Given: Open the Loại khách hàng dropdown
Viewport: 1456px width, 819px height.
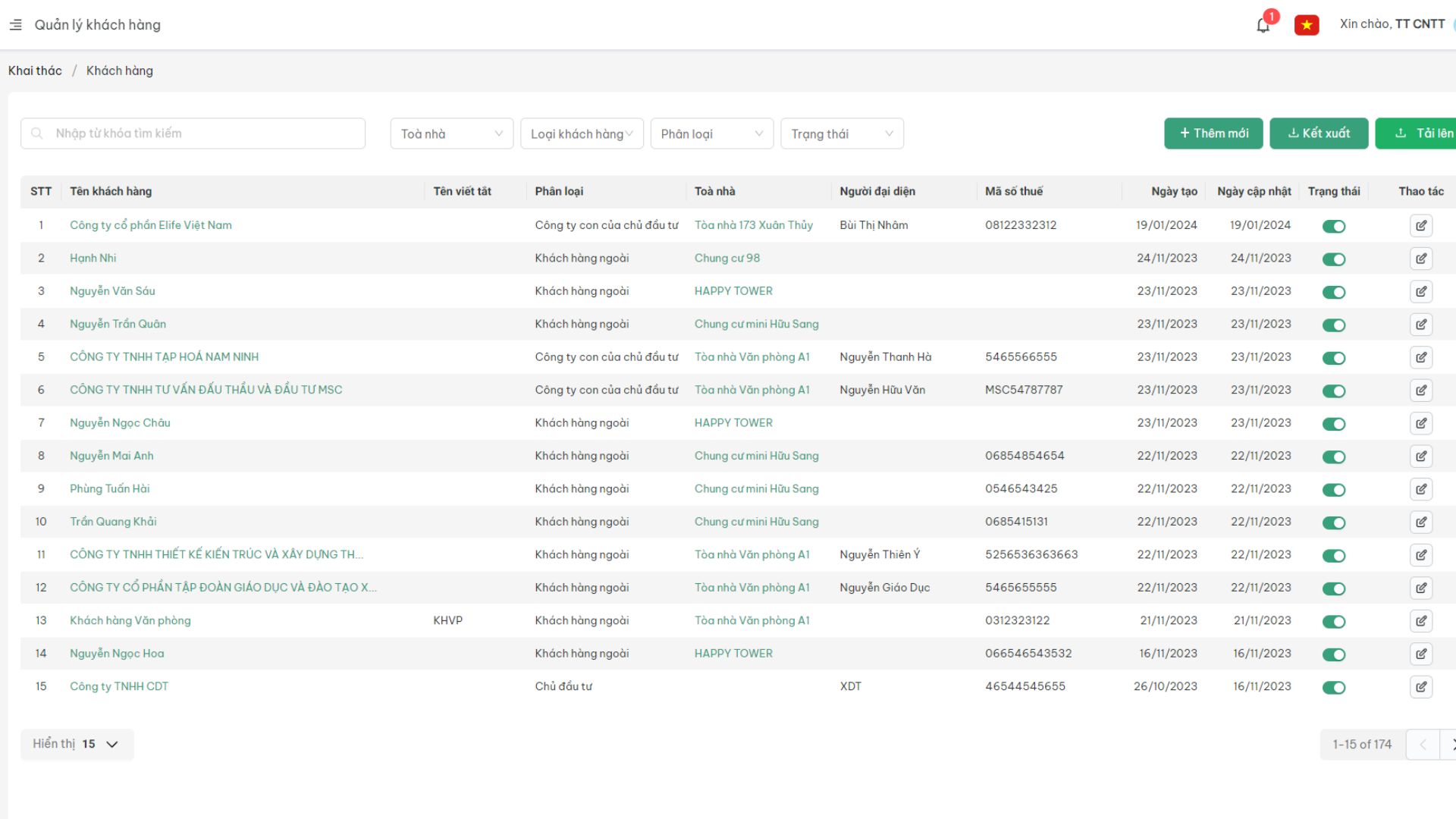Looking at the screenshot, I should pos(582,133).
